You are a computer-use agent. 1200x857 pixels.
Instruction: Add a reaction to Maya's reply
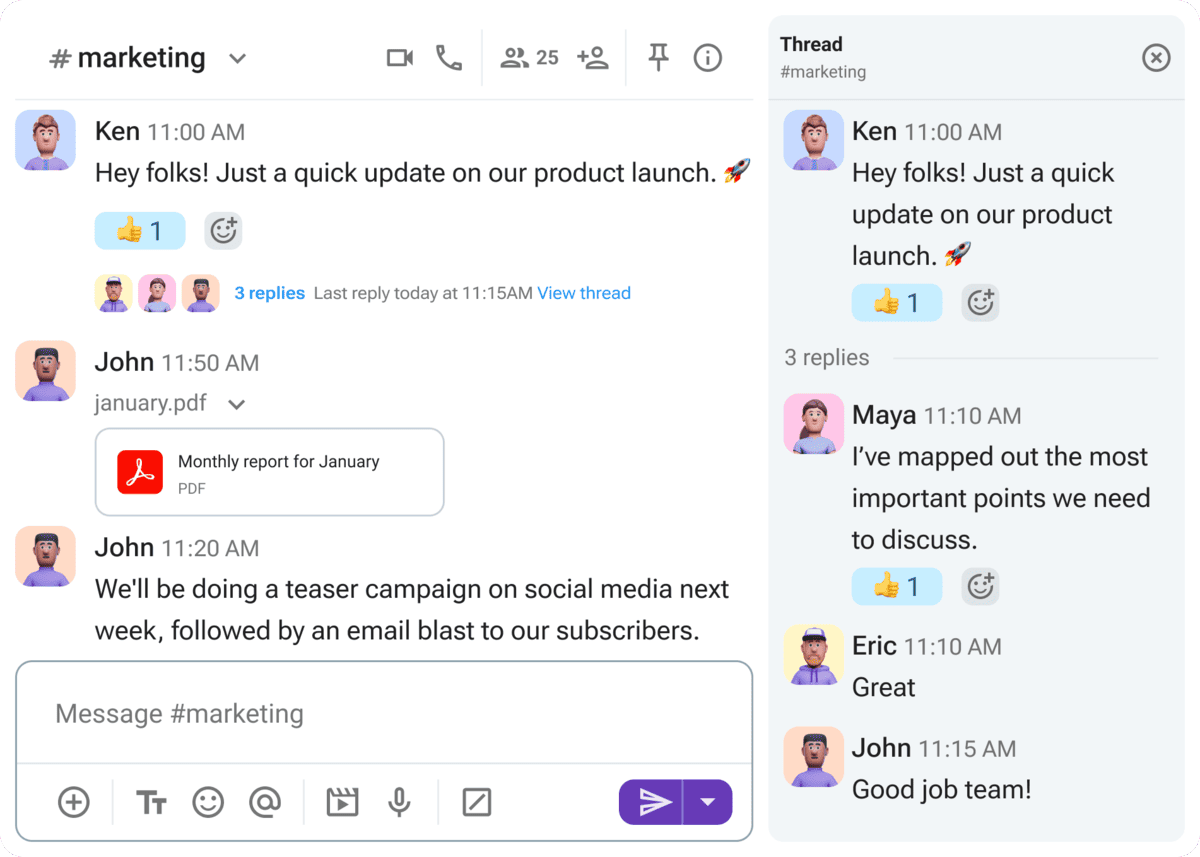(981, 586)
